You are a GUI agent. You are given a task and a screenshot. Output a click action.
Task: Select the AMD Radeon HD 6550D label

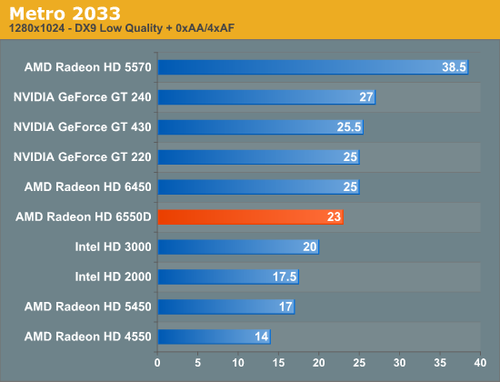84,217
